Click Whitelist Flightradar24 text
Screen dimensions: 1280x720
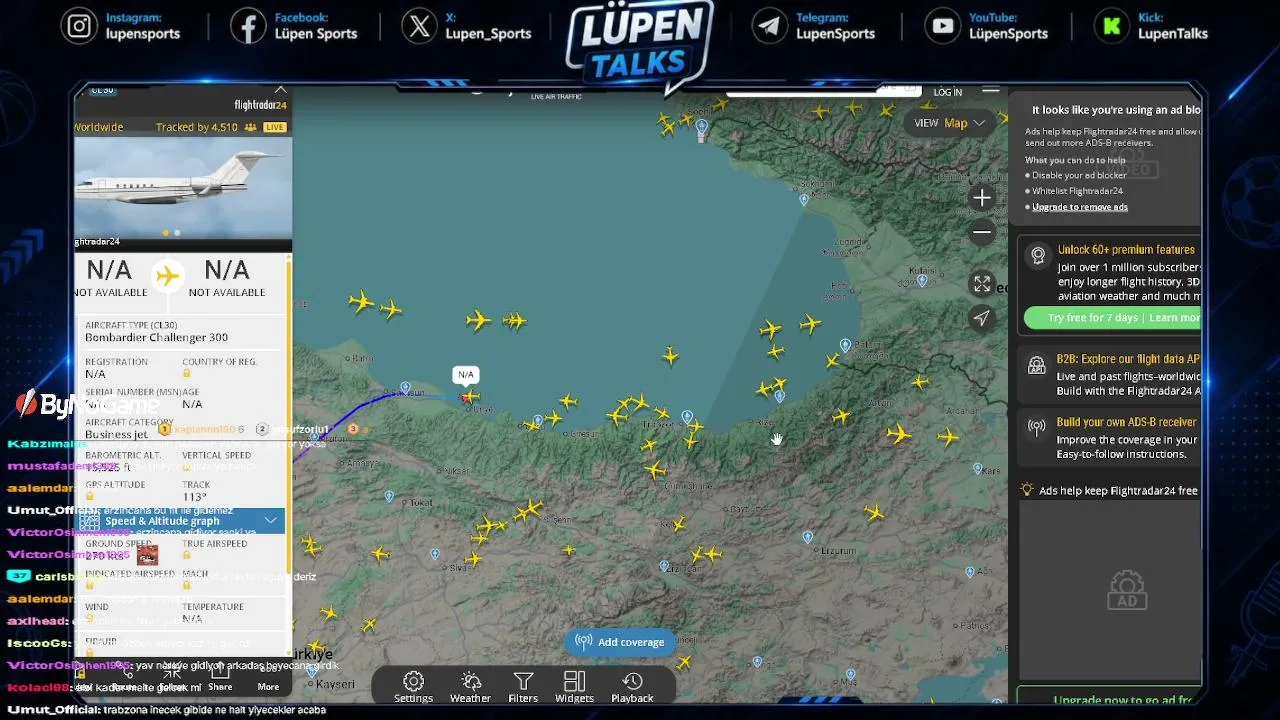(1077, 191)
